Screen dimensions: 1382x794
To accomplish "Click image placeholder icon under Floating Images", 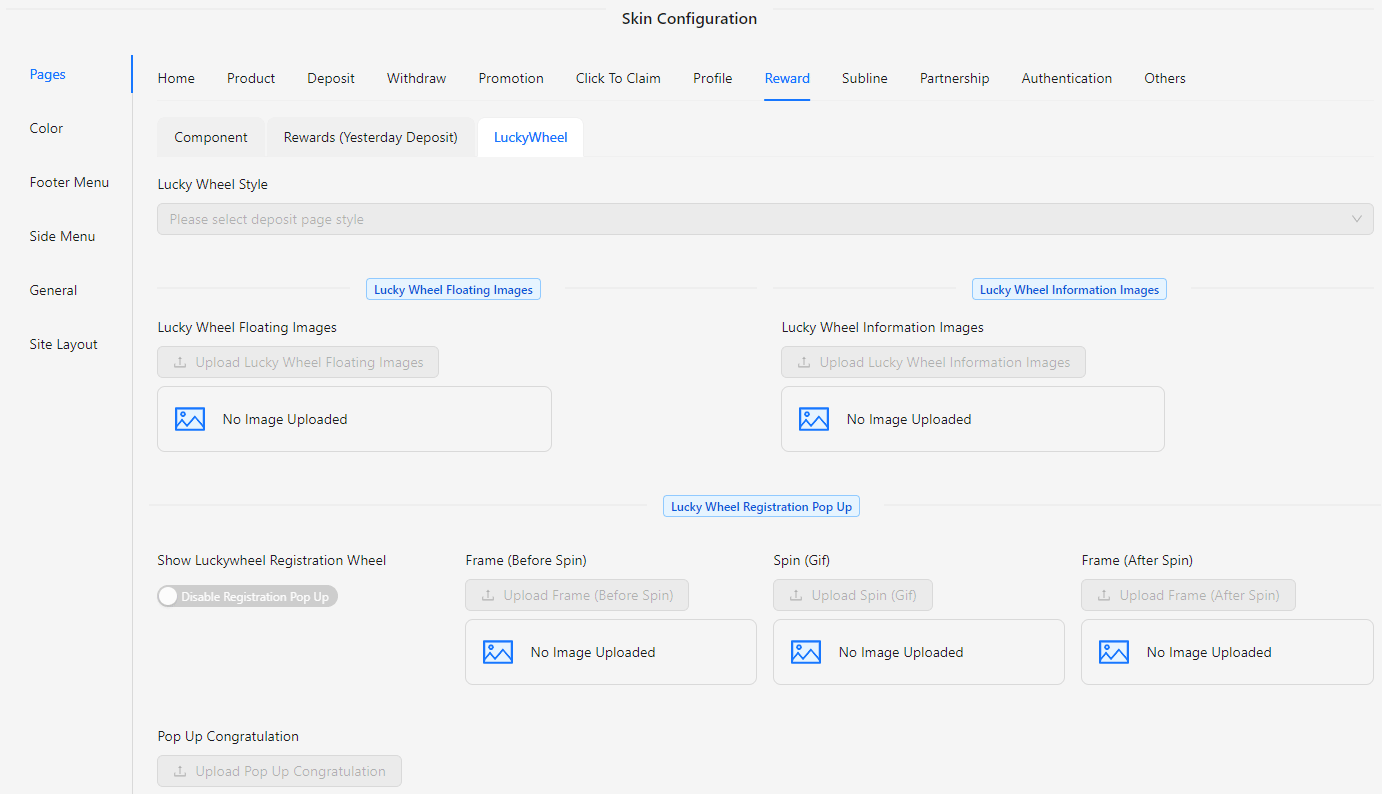I will [x=190, y=419].
